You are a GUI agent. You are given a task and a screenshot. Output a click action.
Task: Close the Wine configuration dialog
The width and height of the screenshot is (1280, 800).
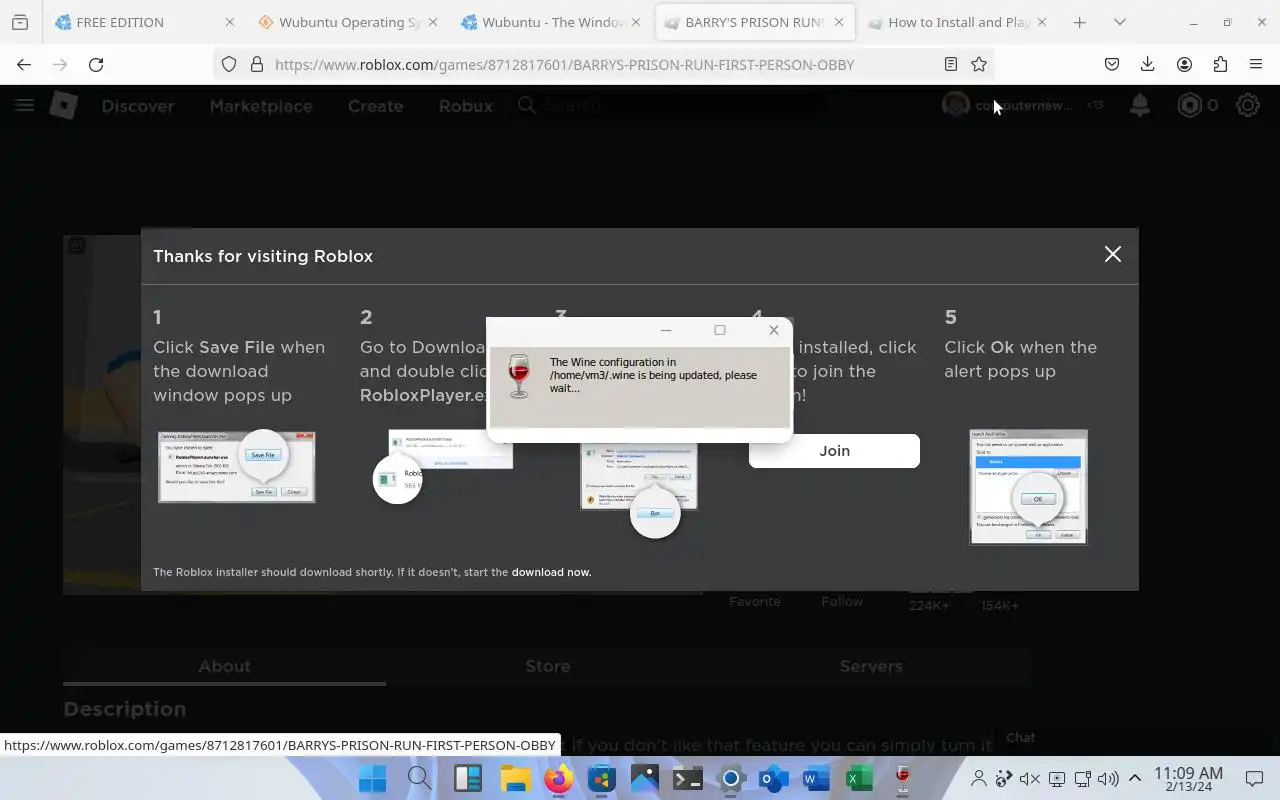click(x=774, y=330)
